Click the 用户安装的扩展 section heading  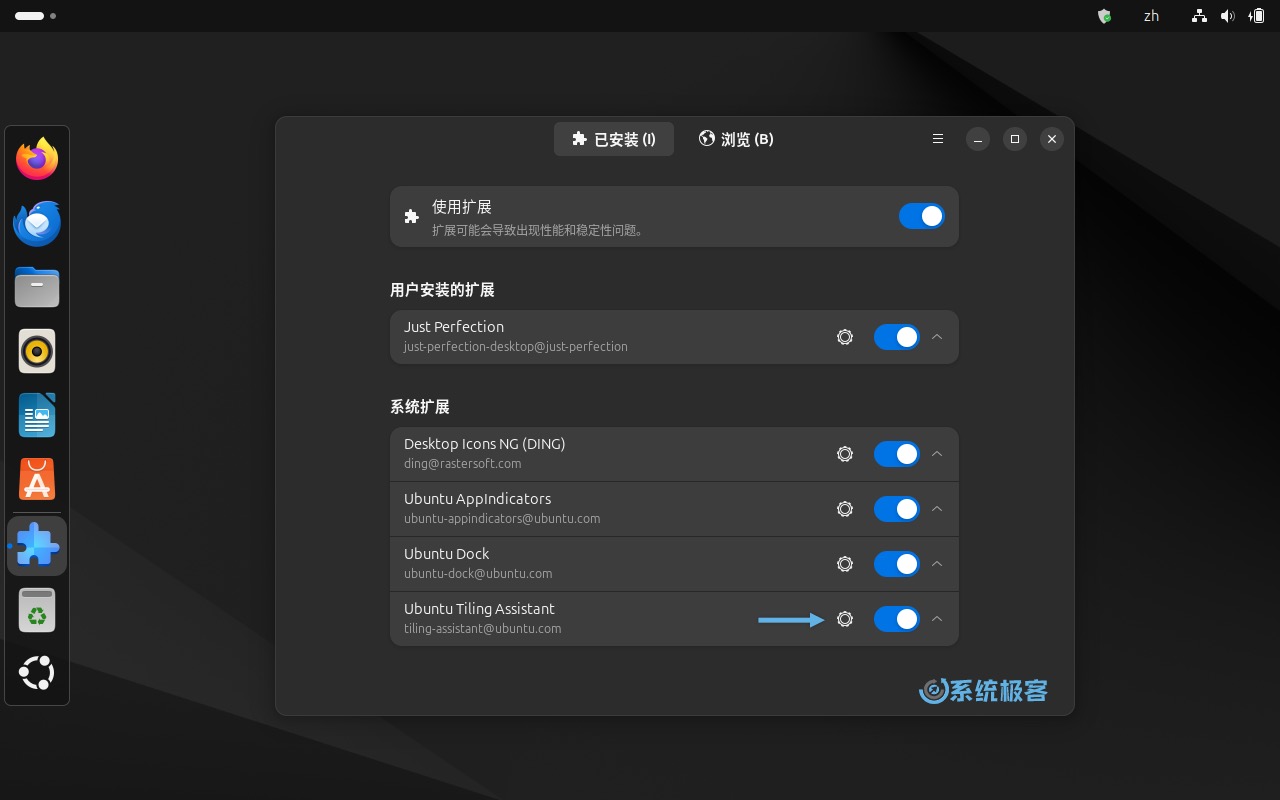(x=442, y=290)
